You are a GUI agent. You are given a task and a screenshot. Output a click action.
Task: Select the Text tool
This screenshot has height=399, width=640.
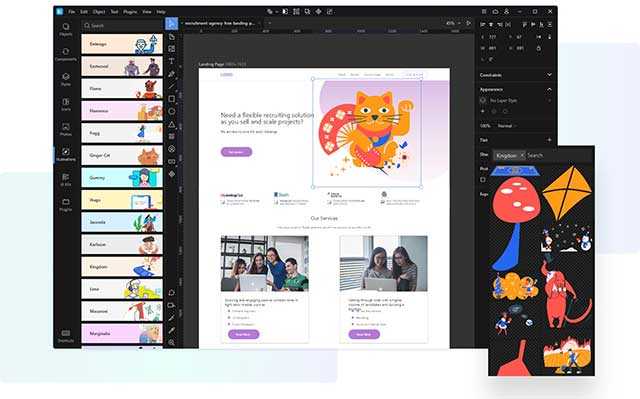coord(171,61)
